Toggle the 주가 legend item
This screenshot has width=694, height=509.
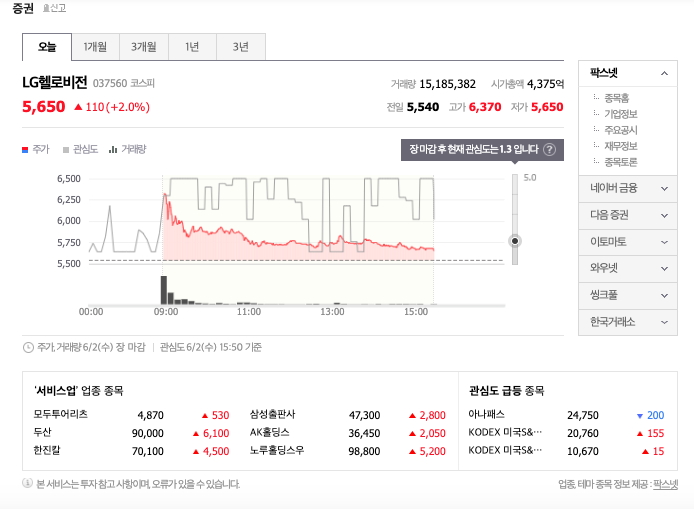click(36, 150)
